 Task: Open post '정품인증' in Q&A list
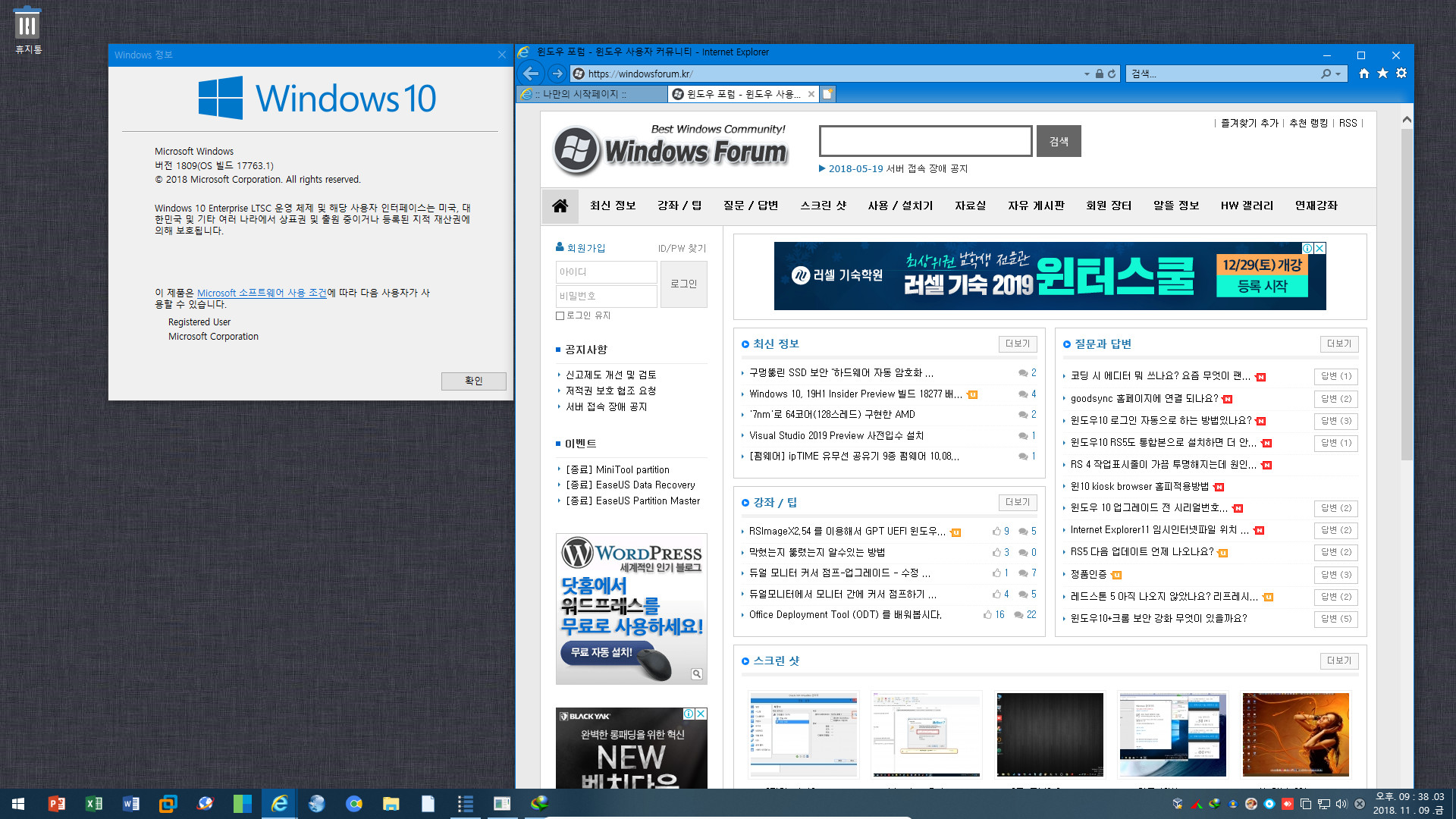click(1088, 574)
